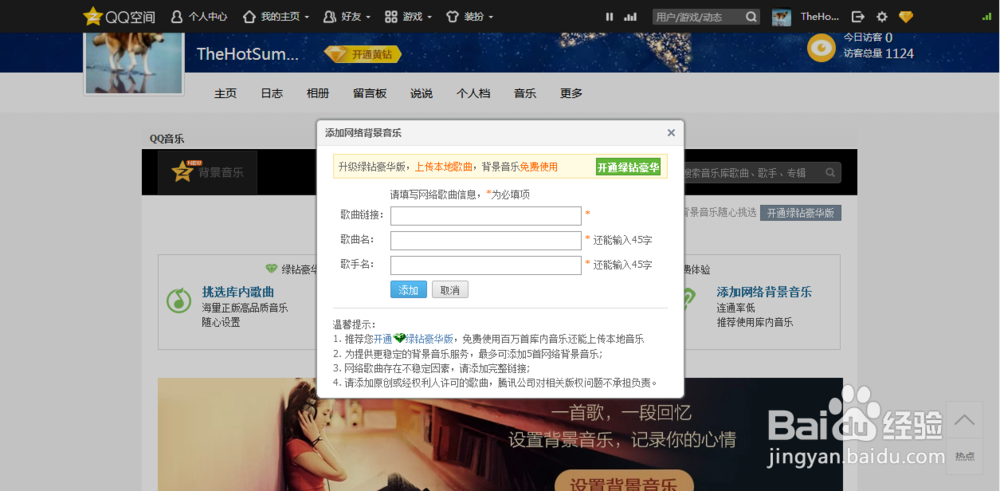Click the 上传本地歌曲 orange text
Image resolution: width=1000 pixels, height=491 pixels.
pyautogui.click(x=444, y=167)
